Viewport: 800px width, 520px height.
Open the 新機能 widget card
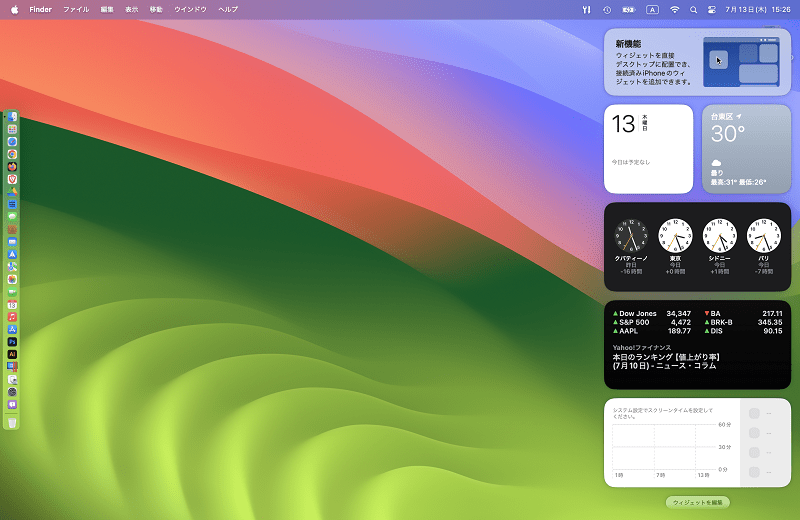pos(697,62)
